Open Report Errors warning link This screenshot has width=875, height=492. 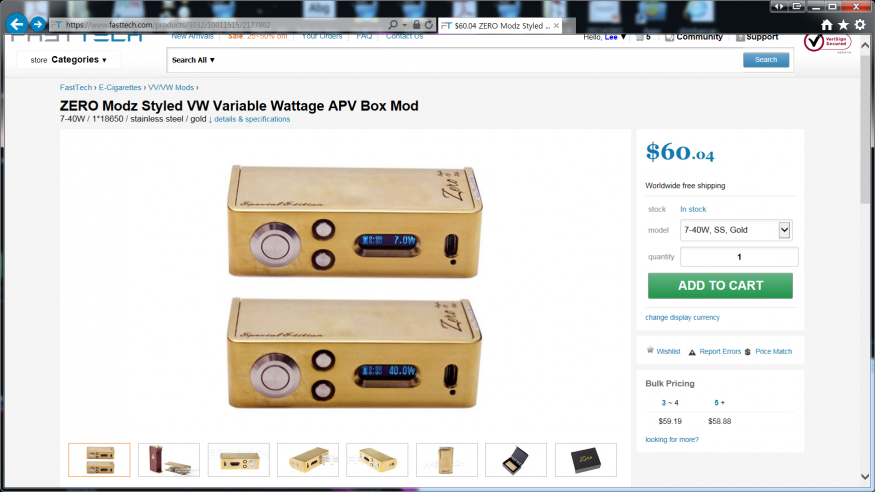pos(714,351)
